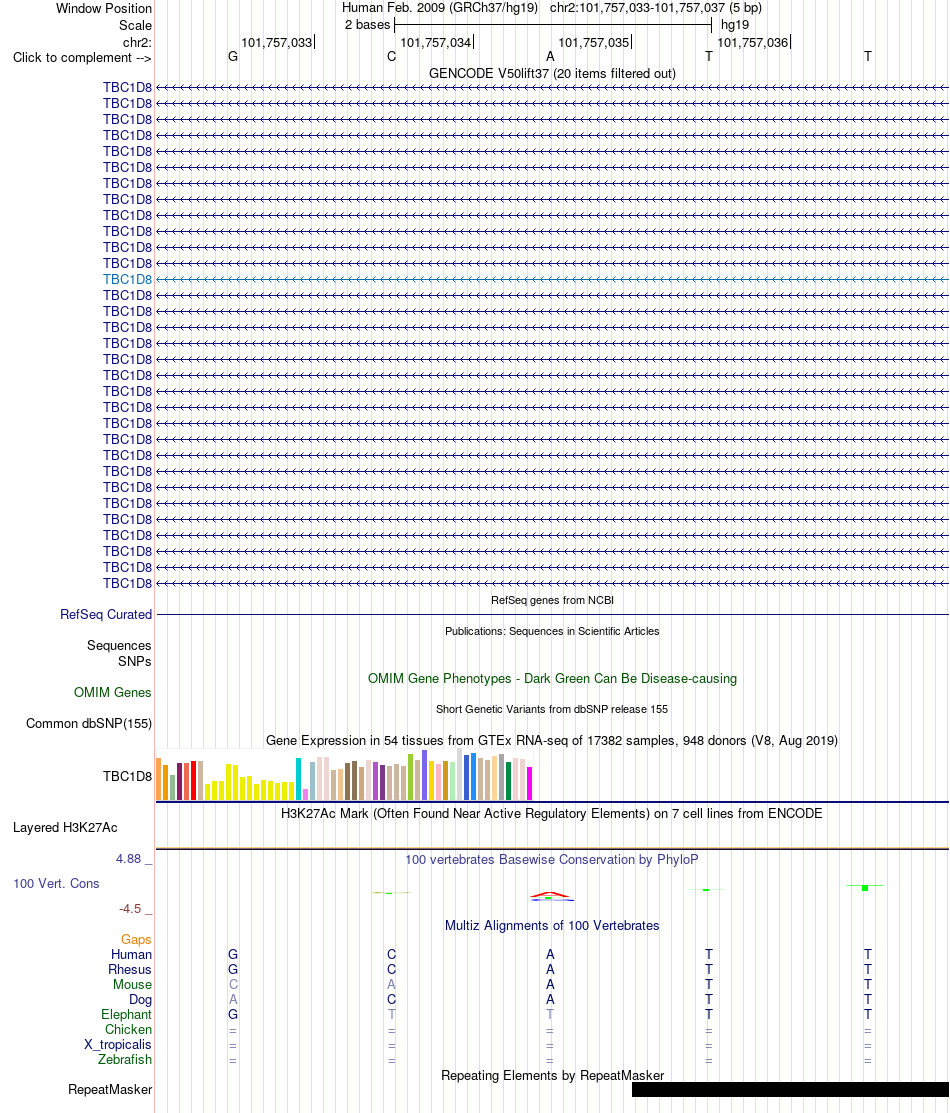Screen dimensions: 950x1113
Task: Click the G base in the Rhesus row
Action: 233,970
